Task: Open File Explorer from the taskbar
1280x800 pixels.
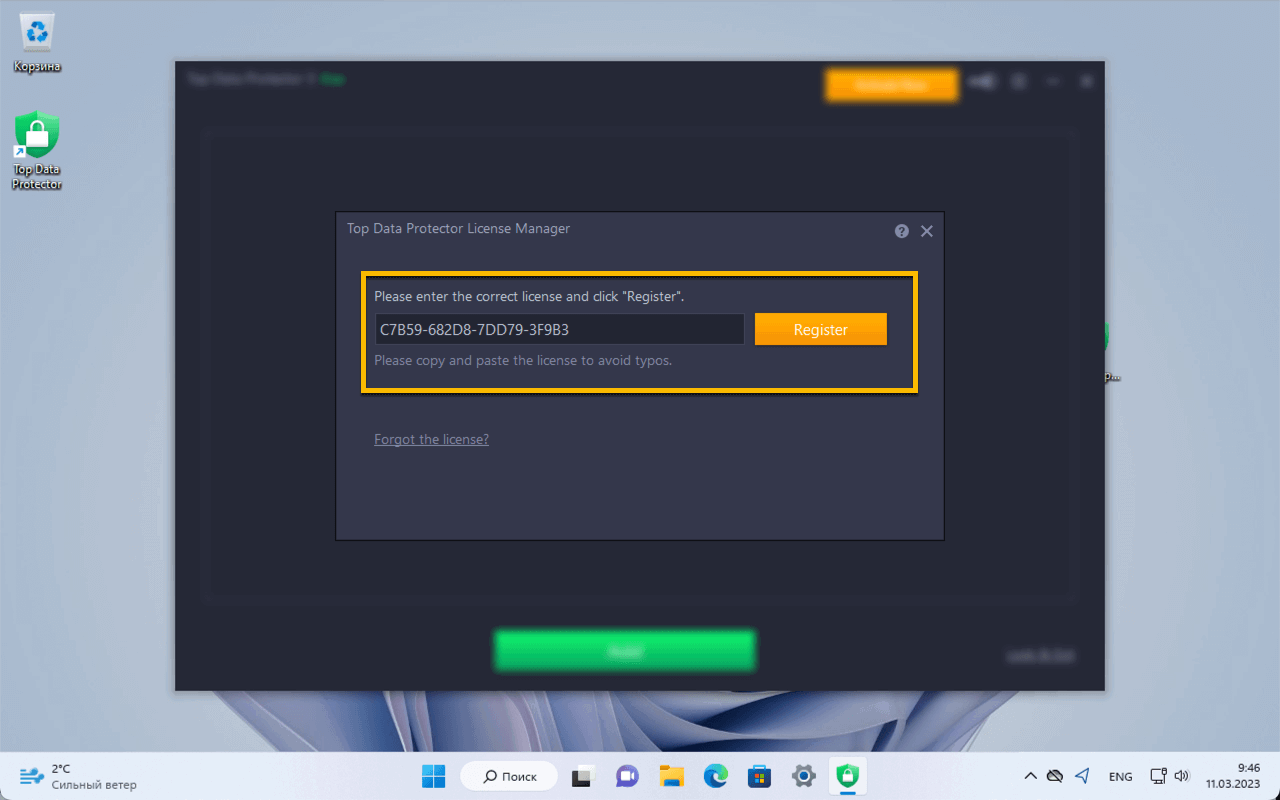Action: 671,776
